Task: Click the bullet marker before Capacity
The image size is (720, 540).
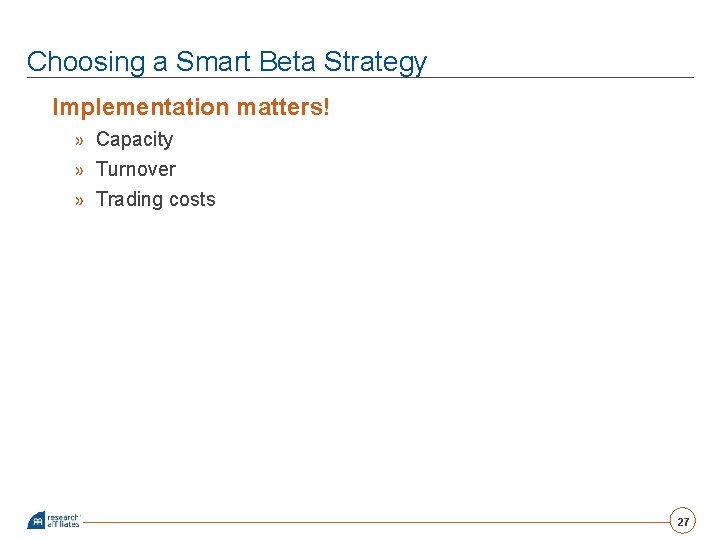Action: [x=79, y=140]
